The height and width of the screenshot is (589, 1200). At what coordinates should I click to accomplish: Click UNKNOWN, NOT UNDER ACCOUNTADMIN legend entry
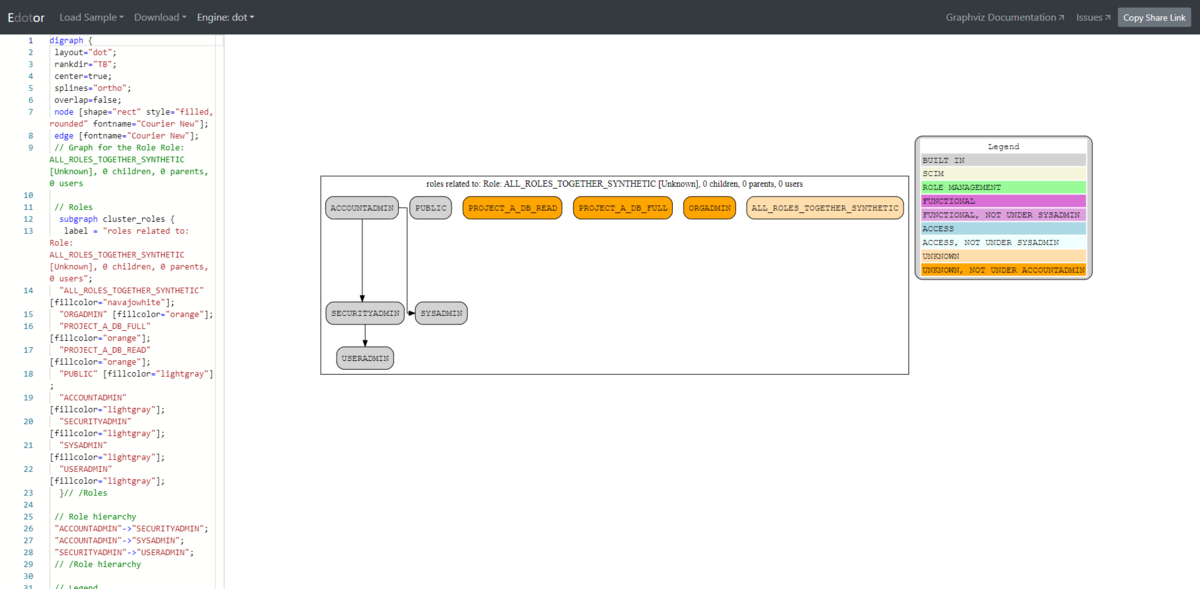[1003, 270]
